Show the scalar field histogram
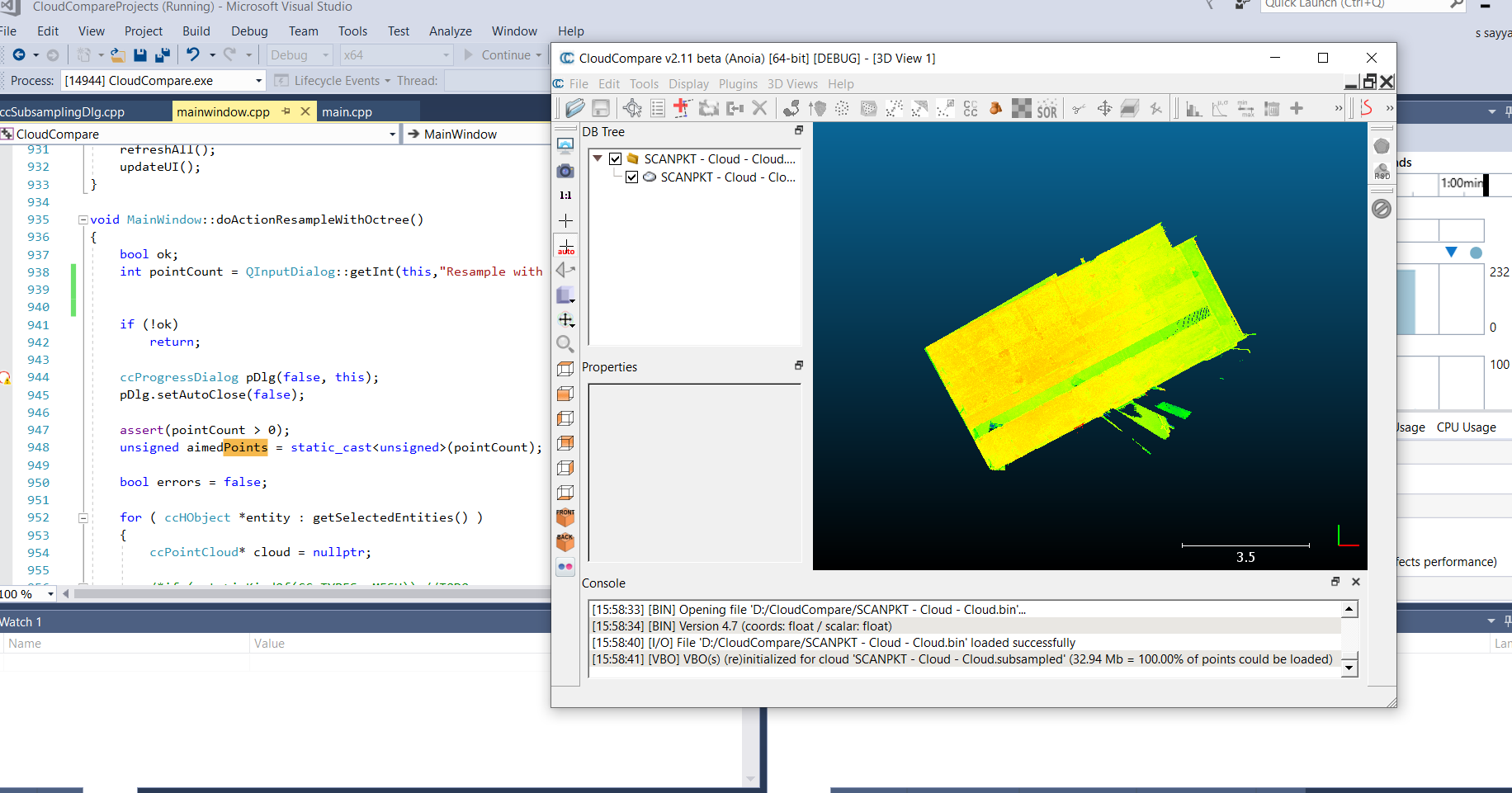Viewport: 1512px width, 793px height. click(1194, 108)
